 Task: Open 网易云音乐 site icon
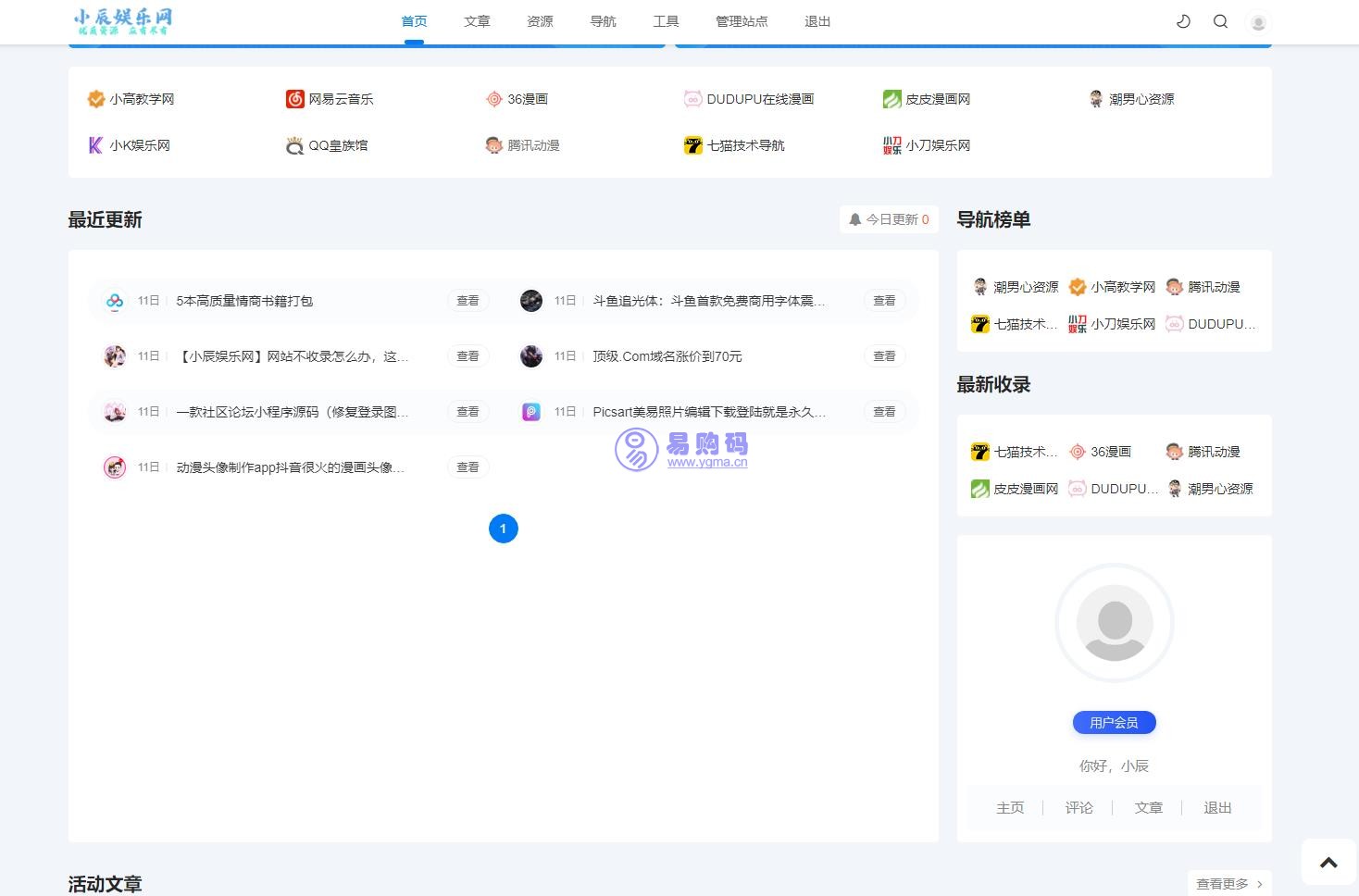coord(295,99)
